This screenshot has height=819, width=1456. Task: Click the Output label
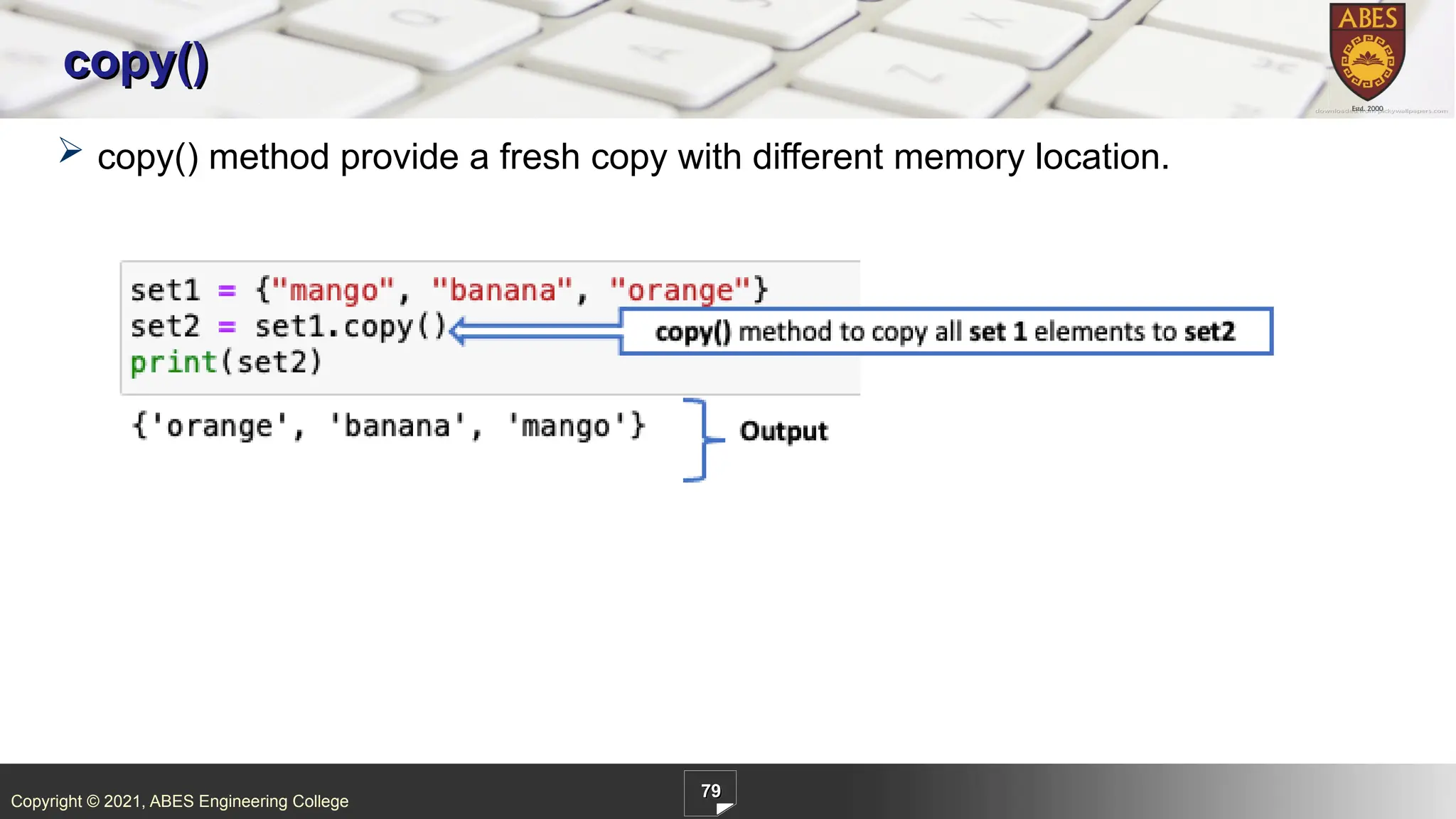pos(783,432)
